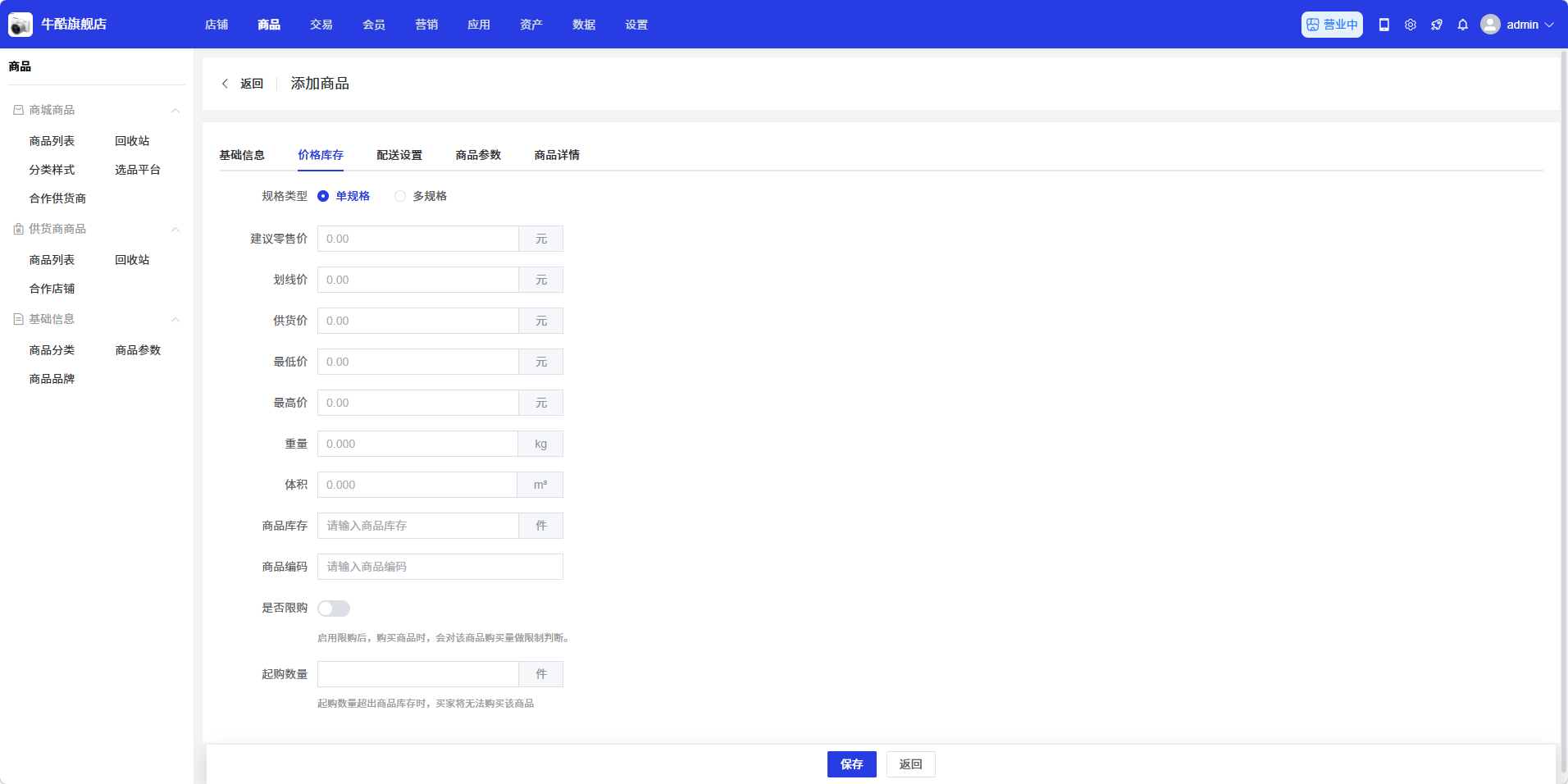
Task: Click the 营业中 store status badge
Action: point(1332,25)
